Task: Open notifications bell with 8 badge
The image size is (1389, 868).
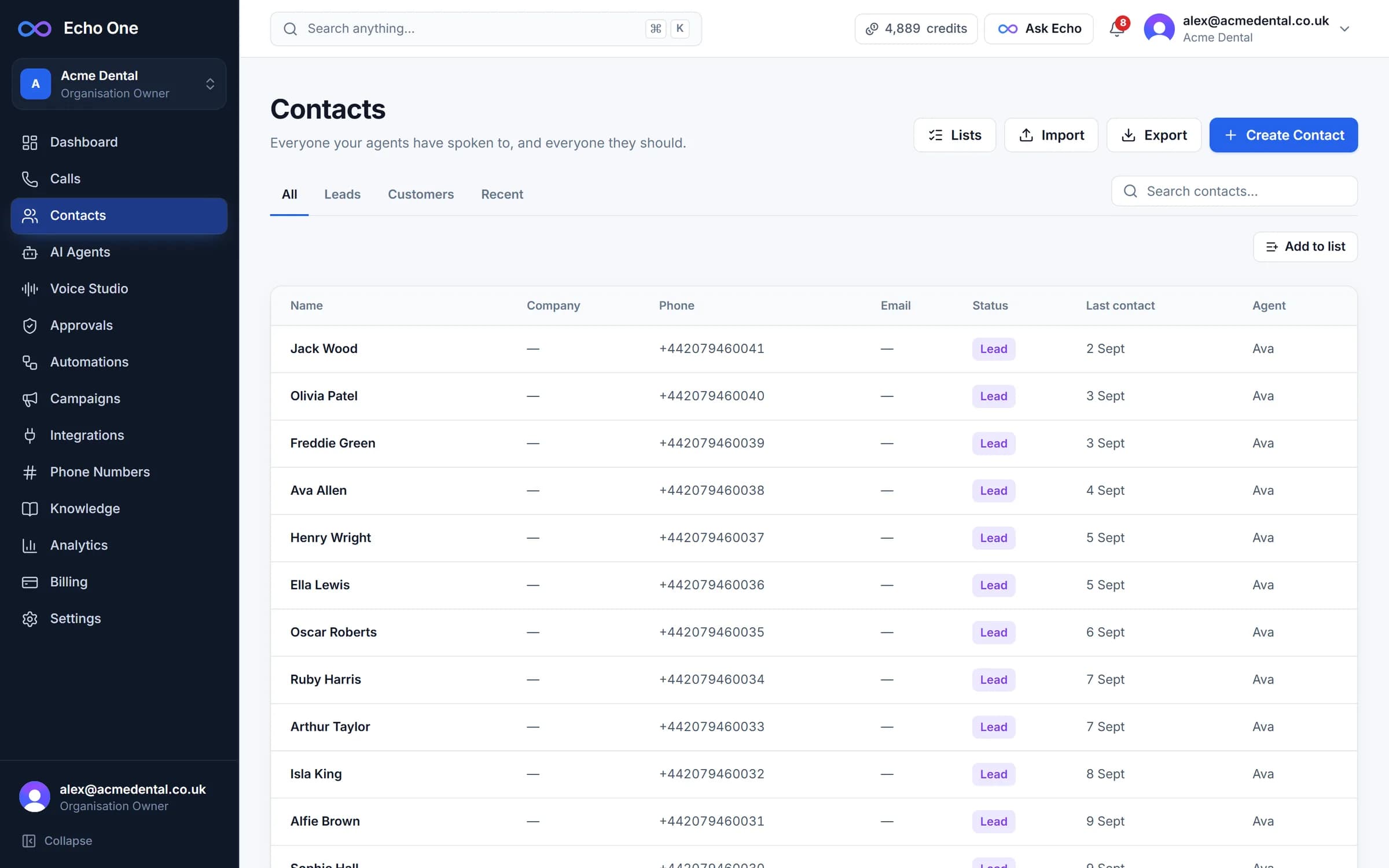Action: [x=1118, y=28]
